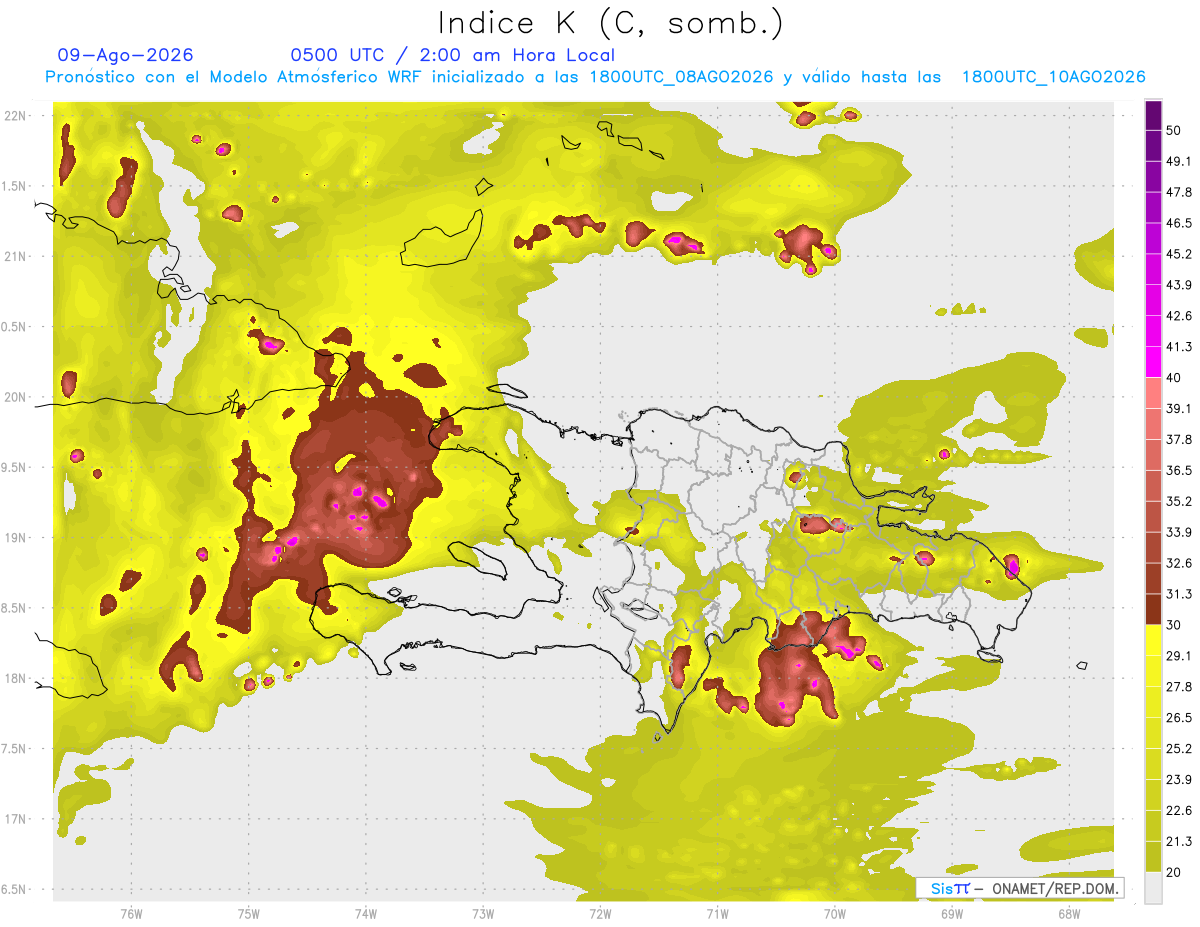Click the '22.6' colorbar label
The height and width of the screenshot is (927, 1200).
point(1179,811)
